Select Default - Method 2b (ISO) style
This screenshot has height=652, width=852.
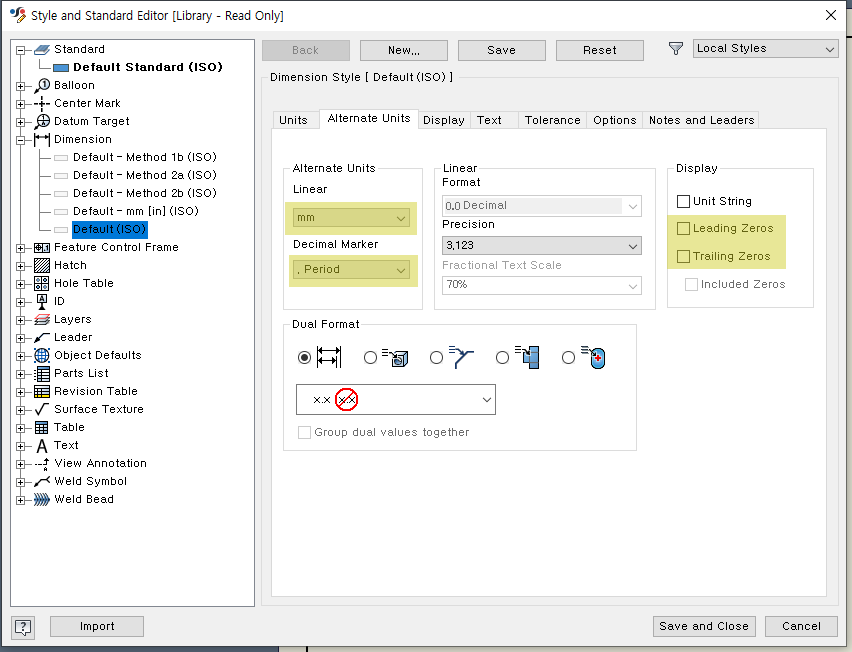coord(145,193)
